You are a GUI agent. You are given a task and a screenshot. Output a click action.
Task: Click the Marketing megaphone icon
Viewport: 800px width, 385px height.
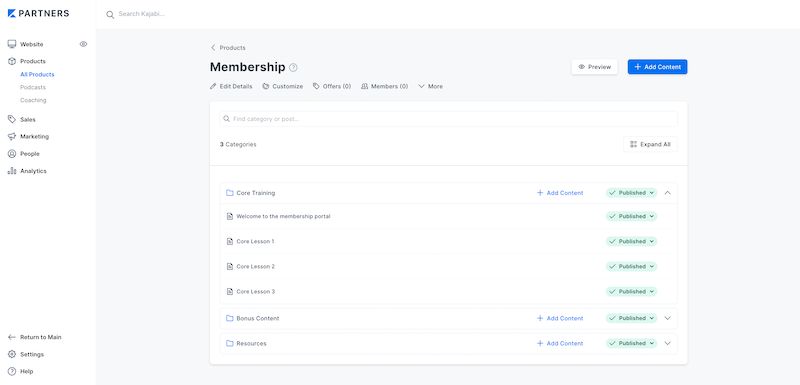[x=12, y=137]
